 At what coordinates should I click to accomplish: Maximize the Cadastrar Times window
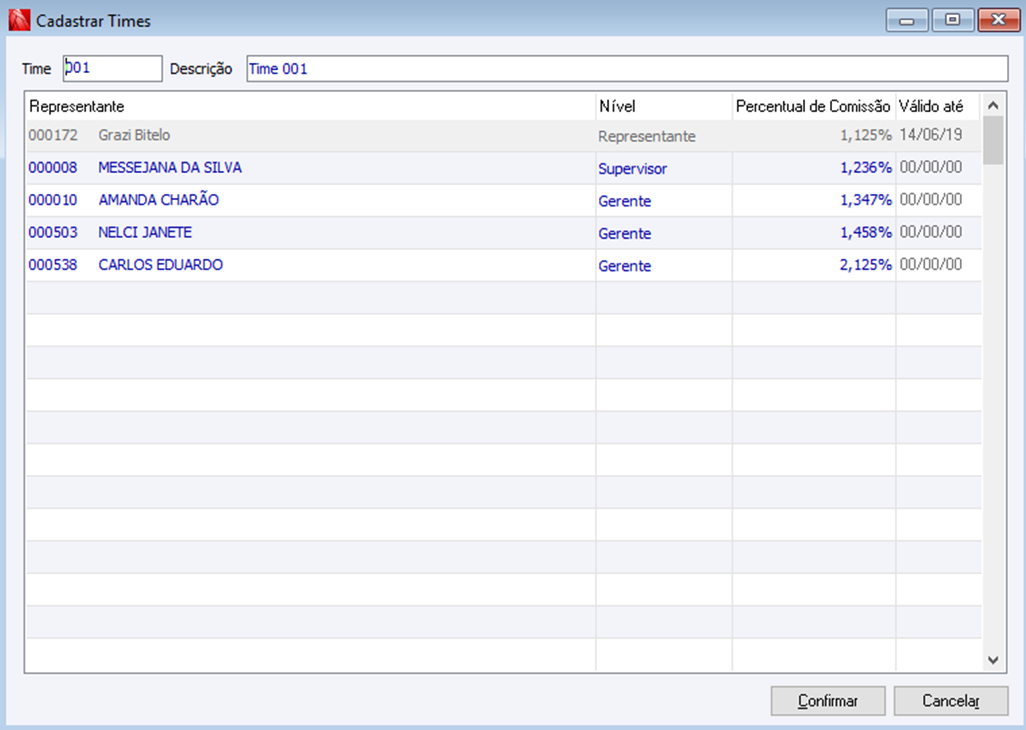953,20
